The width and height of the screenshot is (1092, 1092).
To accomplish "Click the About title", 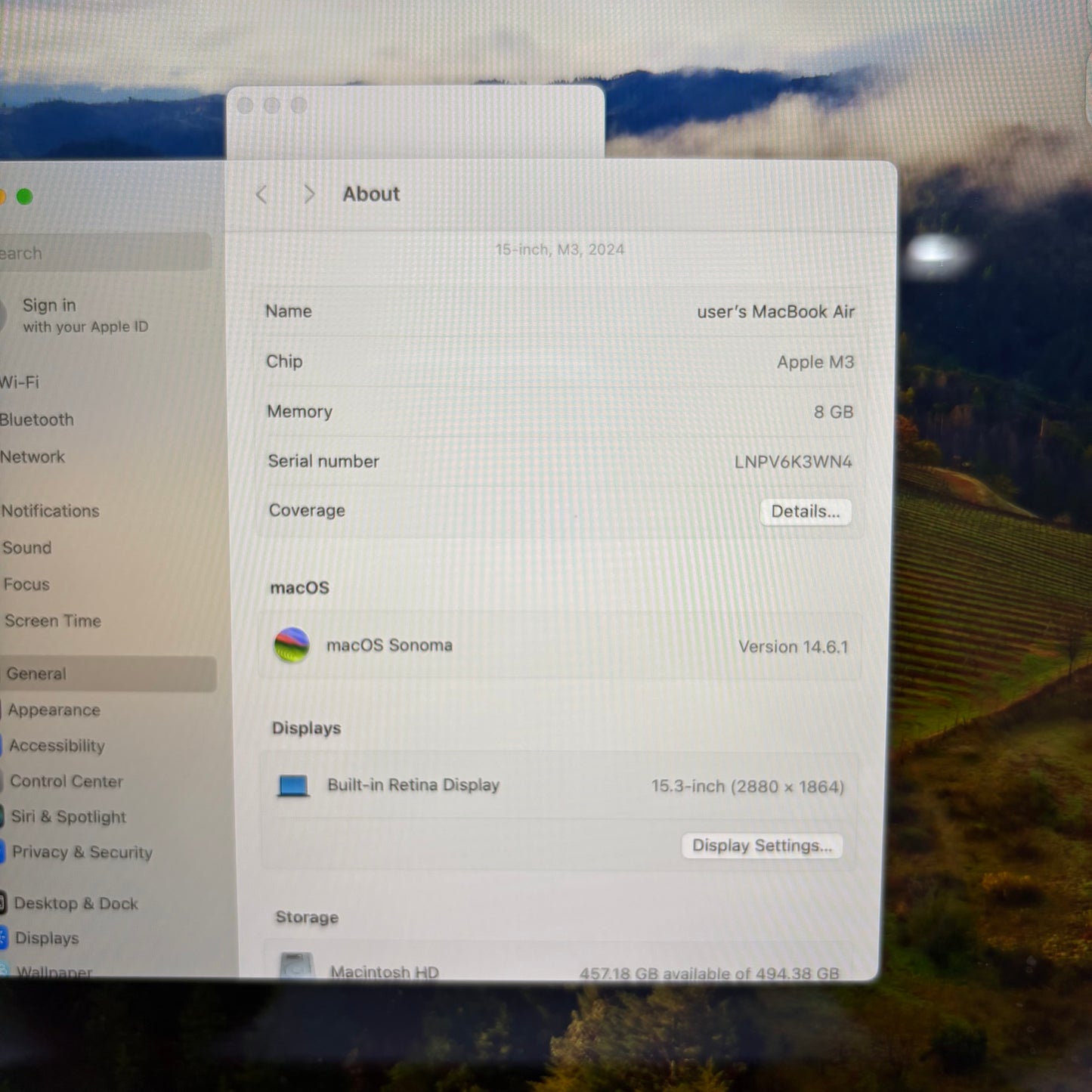I will point(371,194).
